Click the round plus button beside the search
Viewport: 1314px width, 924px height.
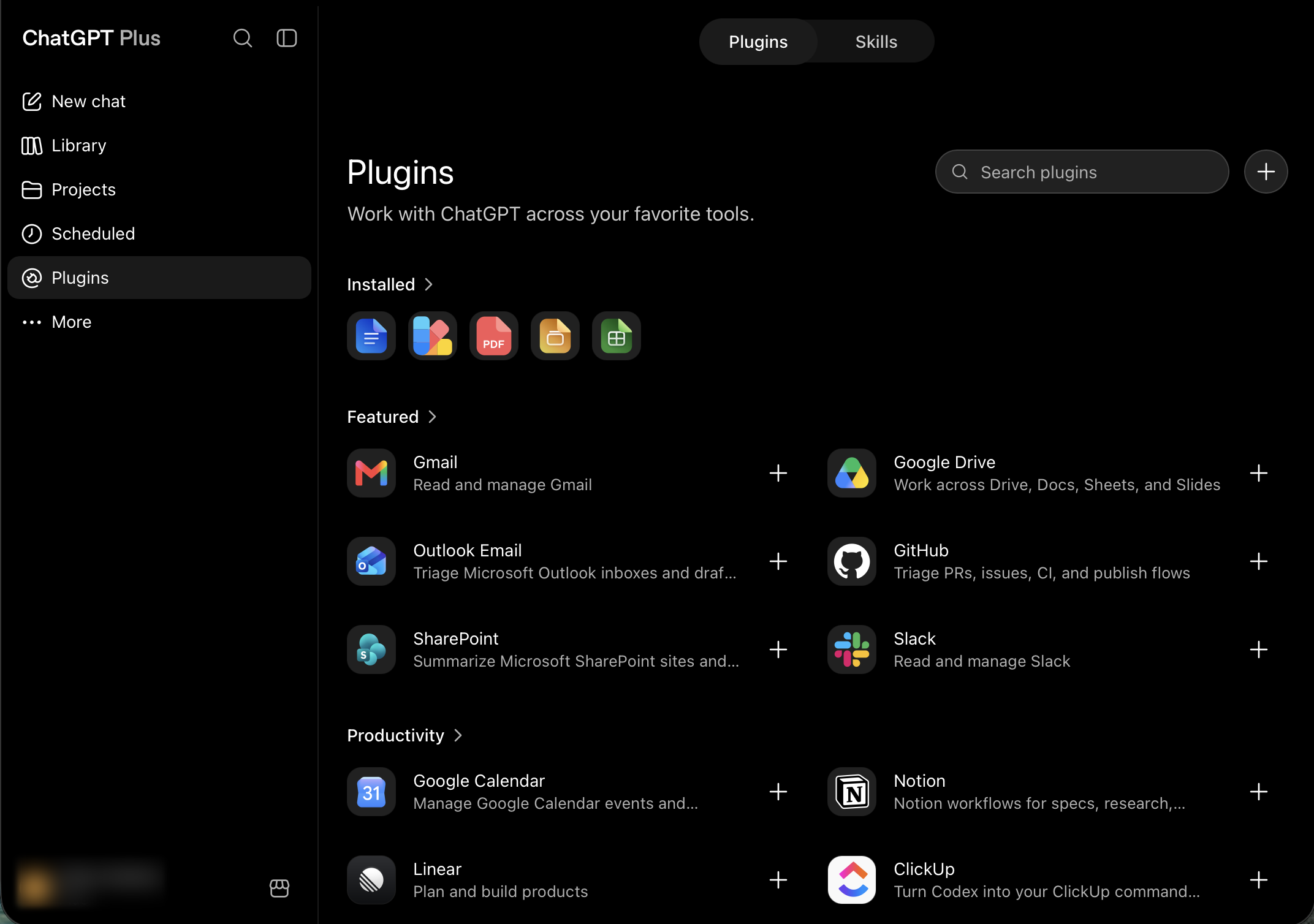point(1266,172)
